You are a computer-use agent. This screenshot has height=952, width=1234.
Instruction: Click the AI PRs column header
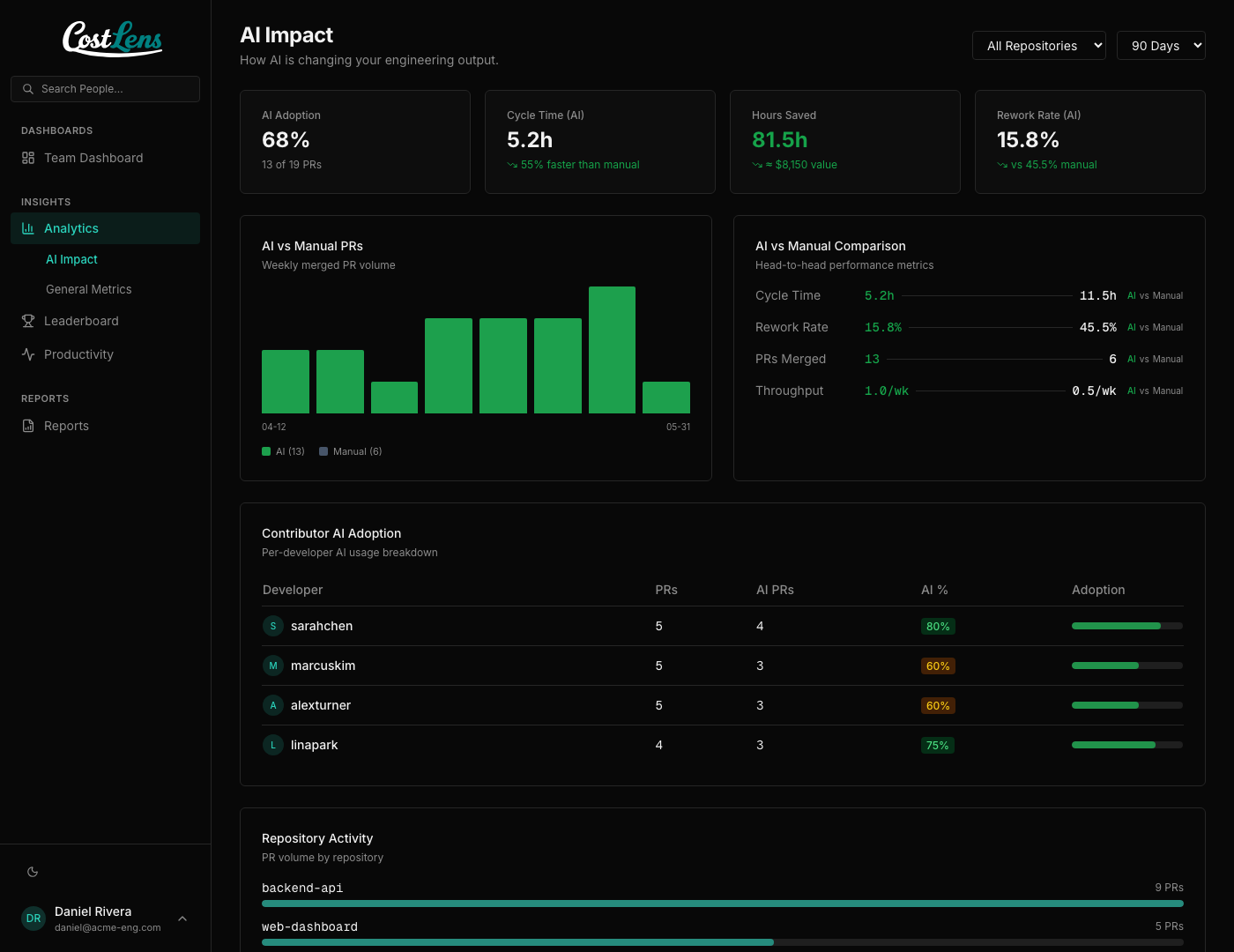[x=775, y=590]
